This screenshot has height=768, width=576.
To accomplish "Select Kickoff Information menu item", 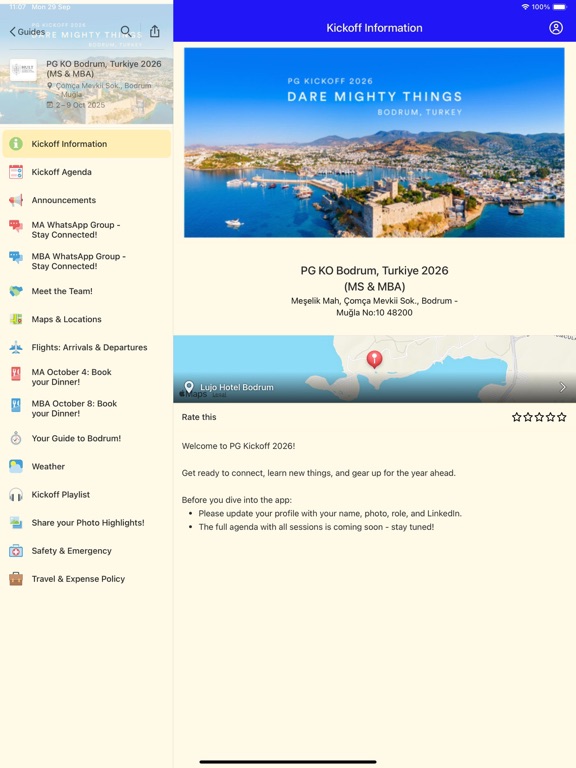I will point(87,144).
